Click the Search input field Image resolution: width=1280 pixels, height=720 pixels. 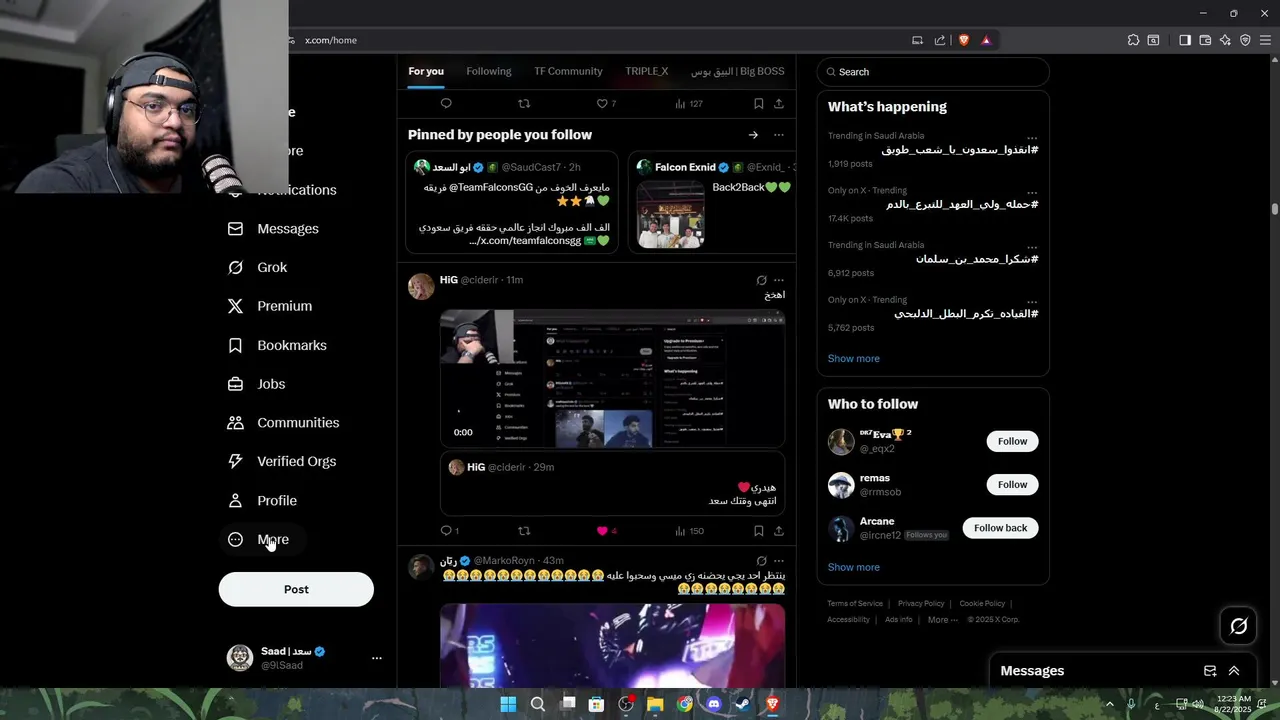(x=933, y=72)
